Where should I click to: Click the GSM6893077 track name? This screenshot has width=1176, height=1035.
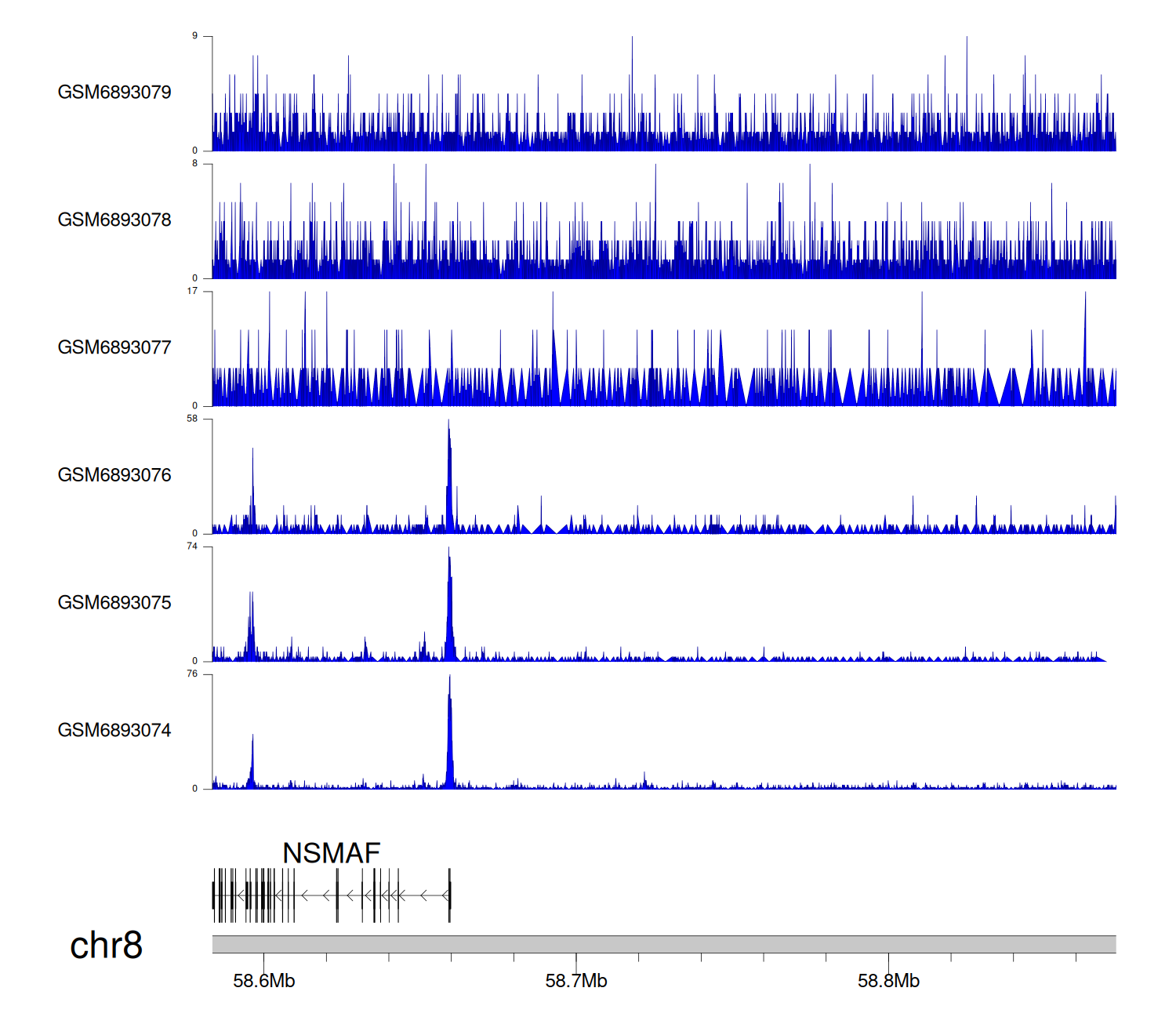click(114, 347)
